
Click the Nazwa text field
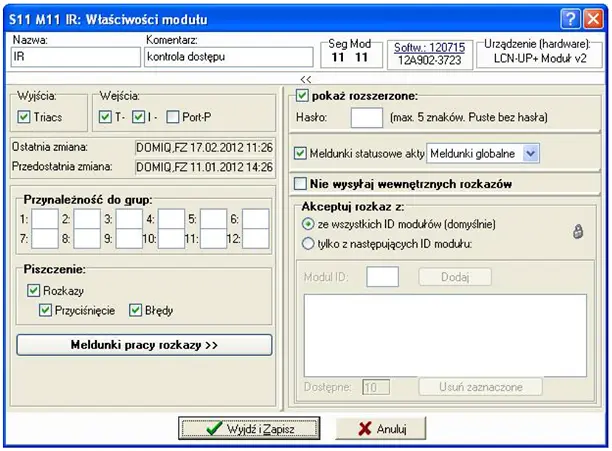[x=72, y=57]
